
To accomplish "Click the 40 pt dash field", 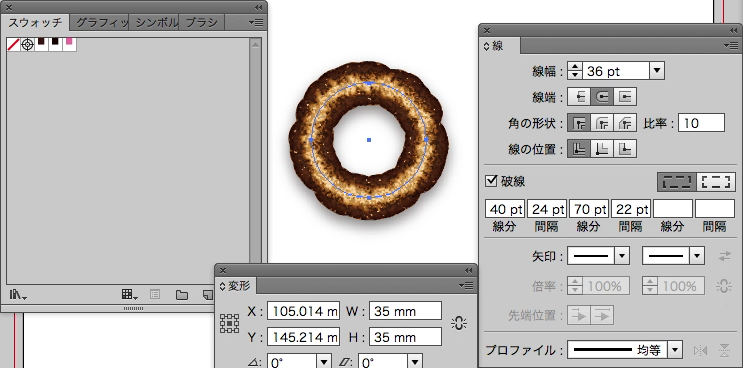I will (x=505, y=209).
